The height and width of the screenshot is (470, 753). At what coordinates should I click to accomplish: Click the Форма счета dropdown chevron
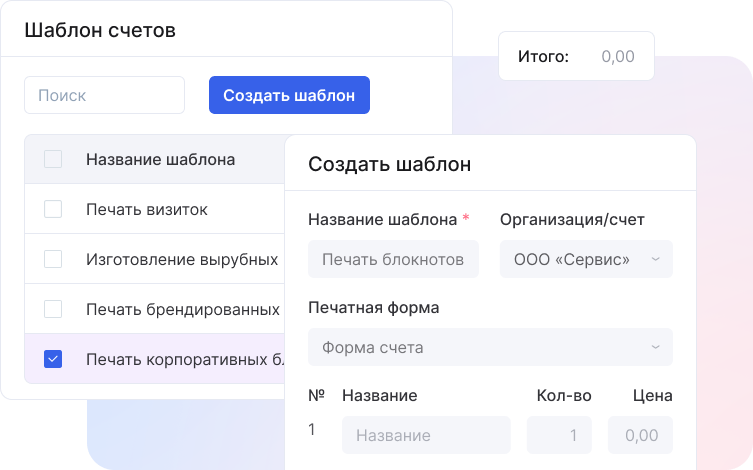click(x=655, y=347)
